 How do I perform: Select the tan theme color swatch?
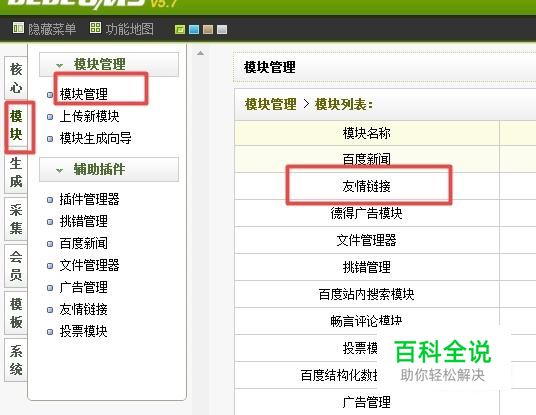[x=208, y=30]
